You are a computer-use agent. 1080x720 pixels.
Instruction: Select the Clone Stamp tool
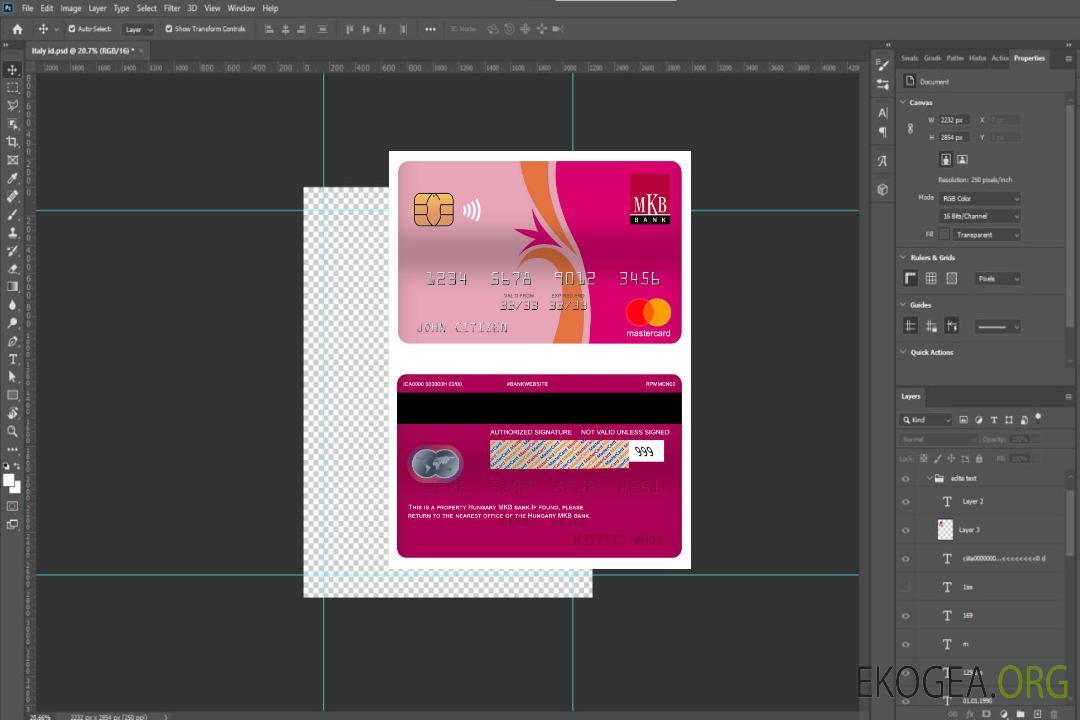click(12, 233)
